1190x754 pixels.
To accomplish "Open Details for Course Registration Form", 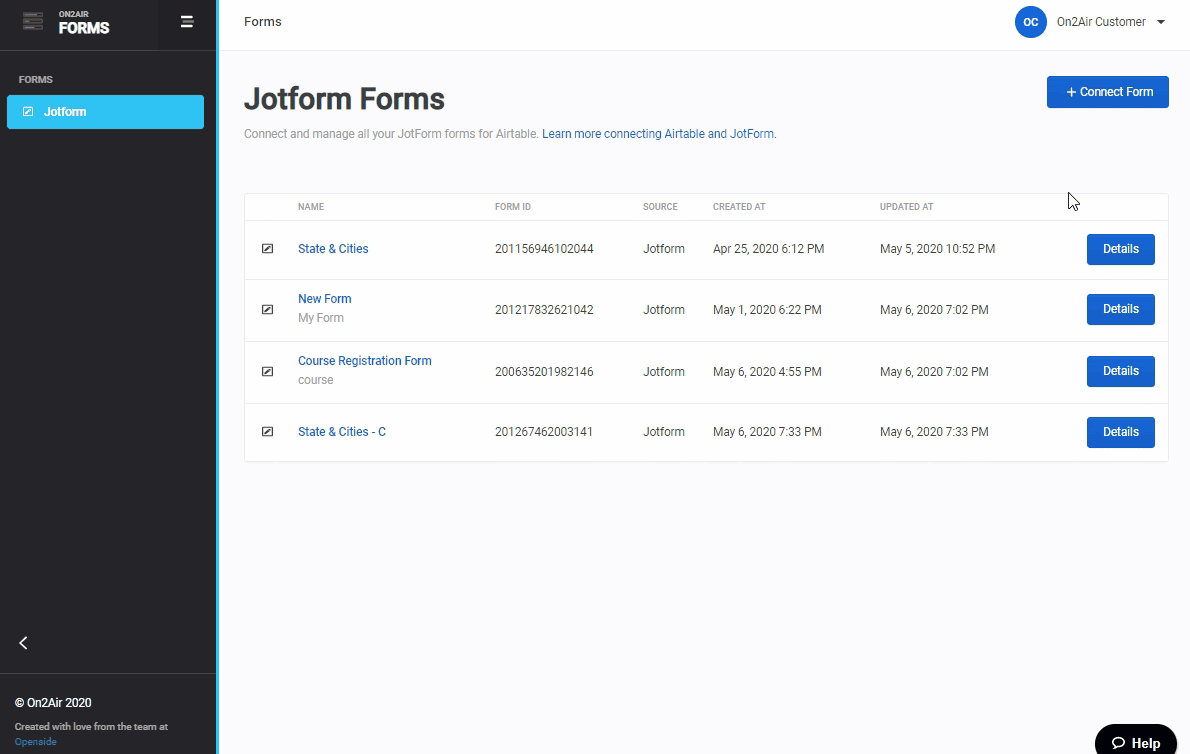I will [x=1120, y=371].
